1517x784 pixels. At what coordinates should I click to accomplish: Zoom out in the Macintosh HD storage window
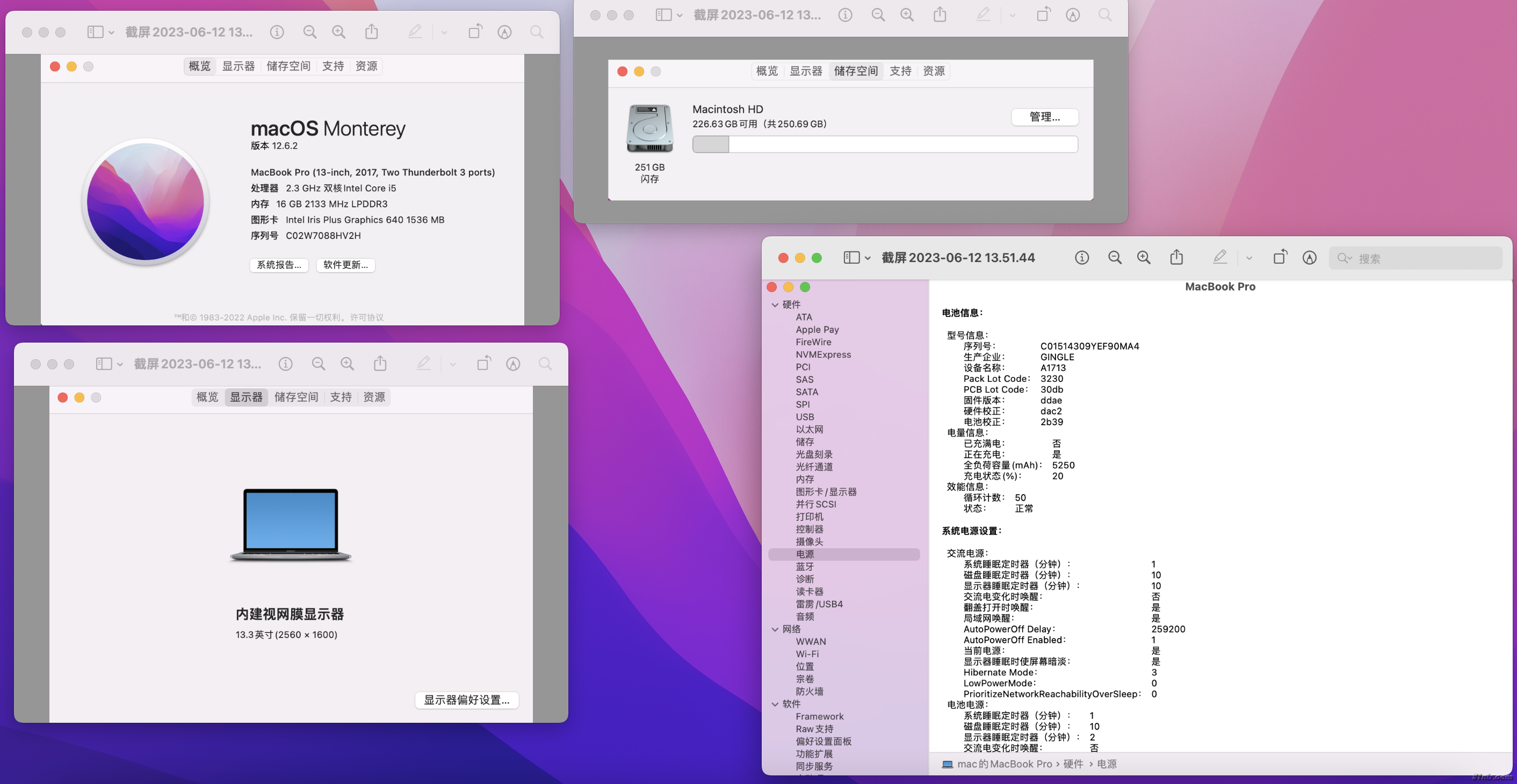[878, 14]
